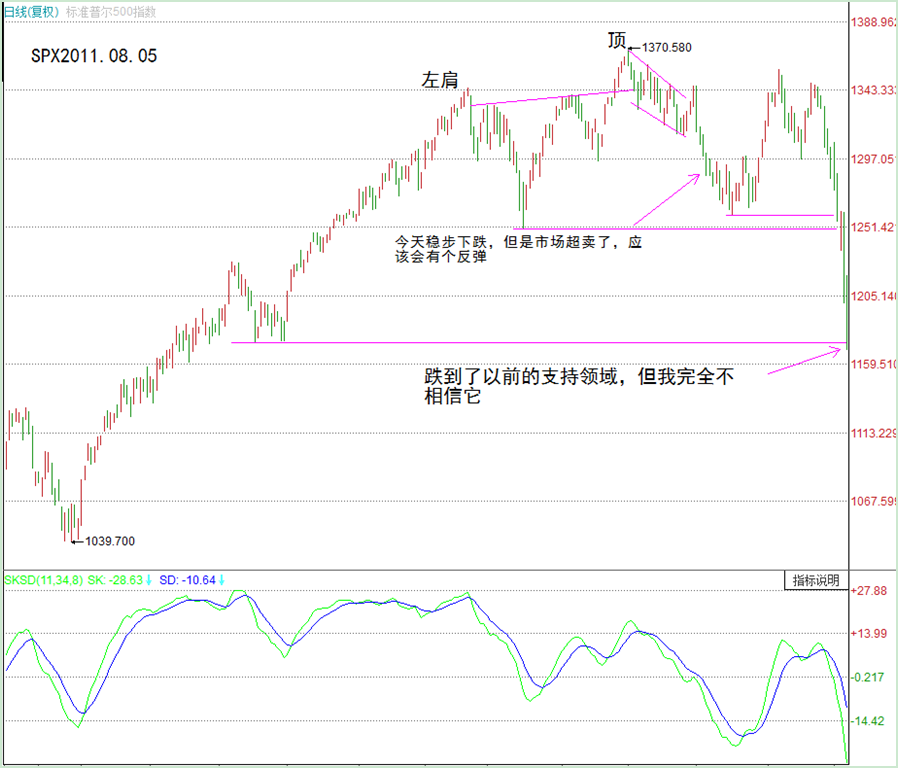Click the SPX2011.08.05 chart caption
This screenshot has width=898, height=768.
tap(96, 56)
